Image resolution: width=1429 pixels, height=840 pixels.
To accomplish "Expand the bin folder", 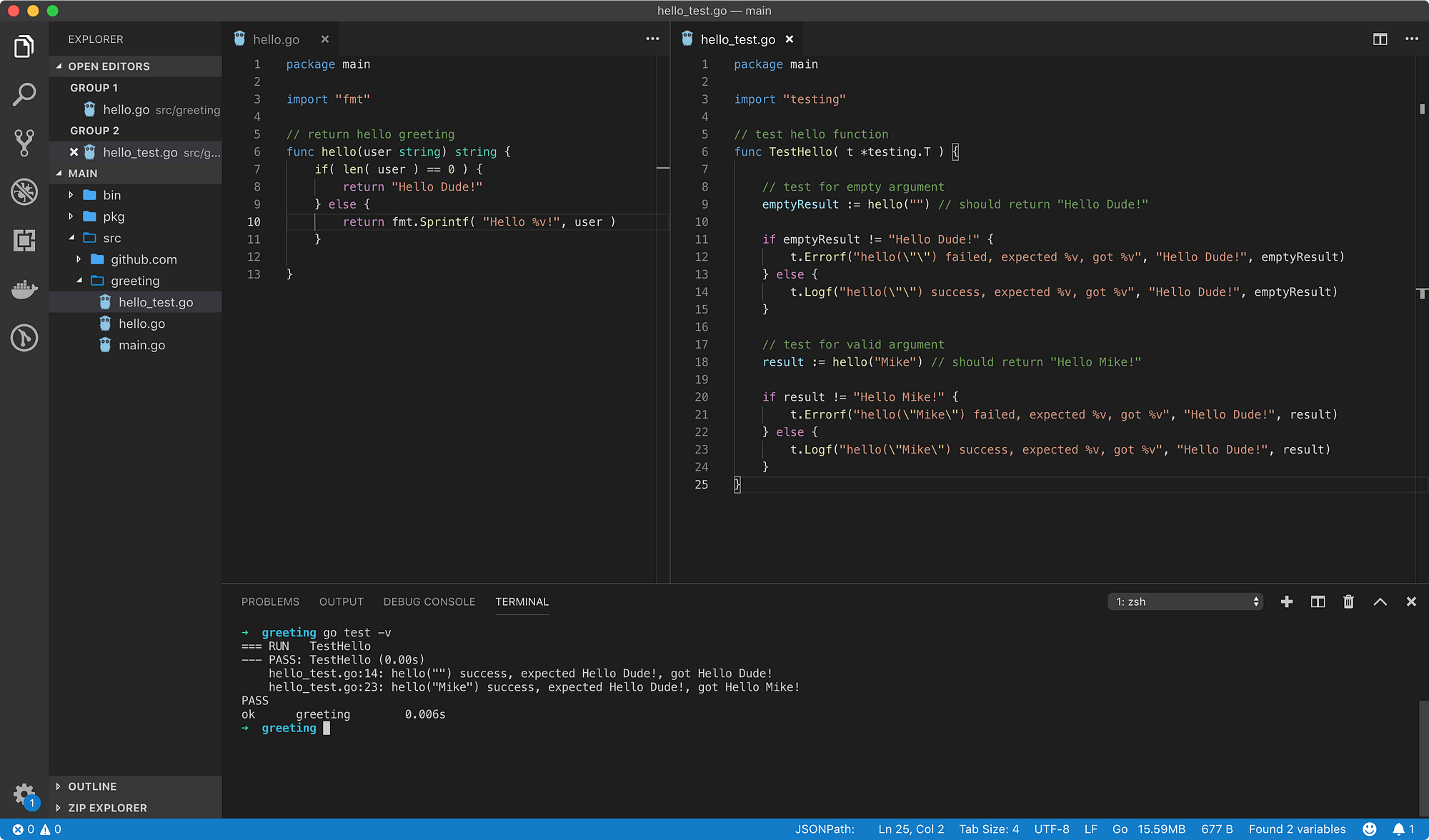I will pyautogui.click(x=71, y=195).
